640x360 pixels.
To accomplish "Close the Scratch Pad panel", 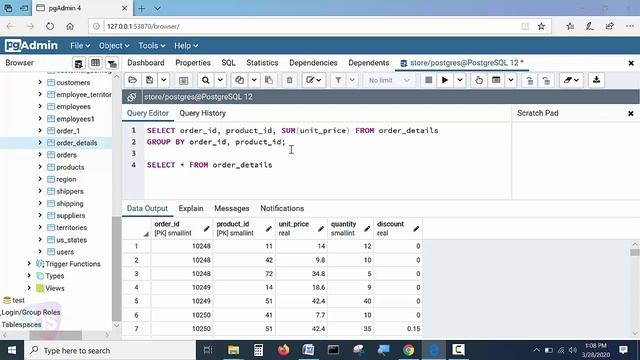I will pyautogui.click(x=631, y=113).
